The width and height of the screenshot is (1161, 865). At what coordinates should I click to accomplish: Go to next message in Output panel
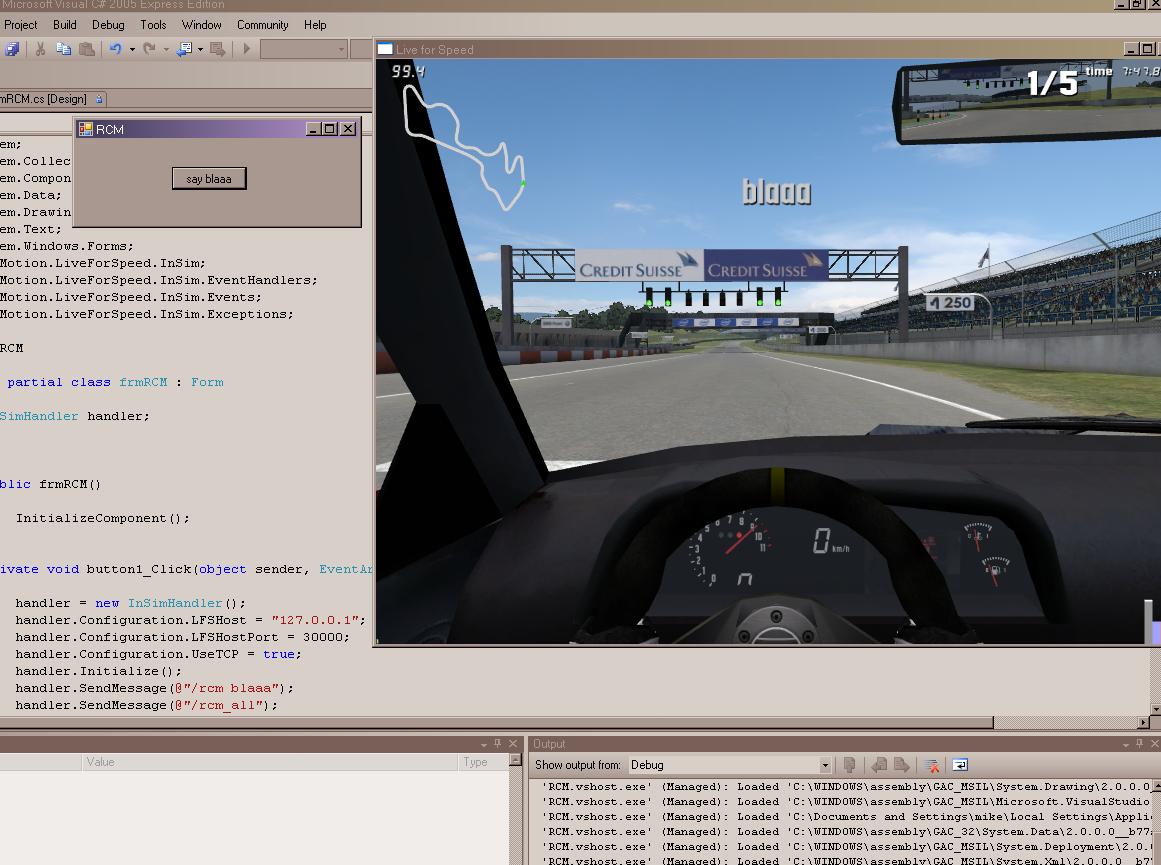click(901, 765)
